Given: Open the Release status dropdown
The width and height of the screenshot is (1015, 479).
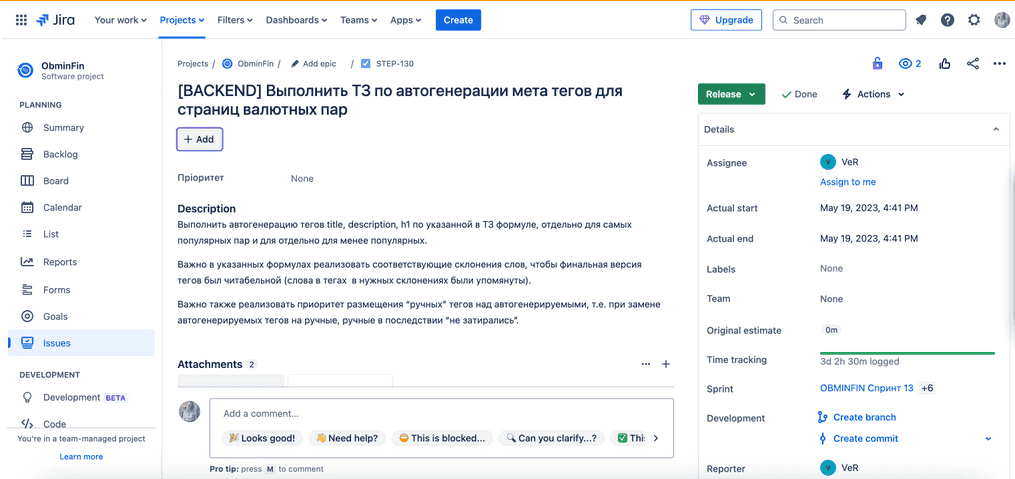Looking at the screenshot, I should coord(731,94).
